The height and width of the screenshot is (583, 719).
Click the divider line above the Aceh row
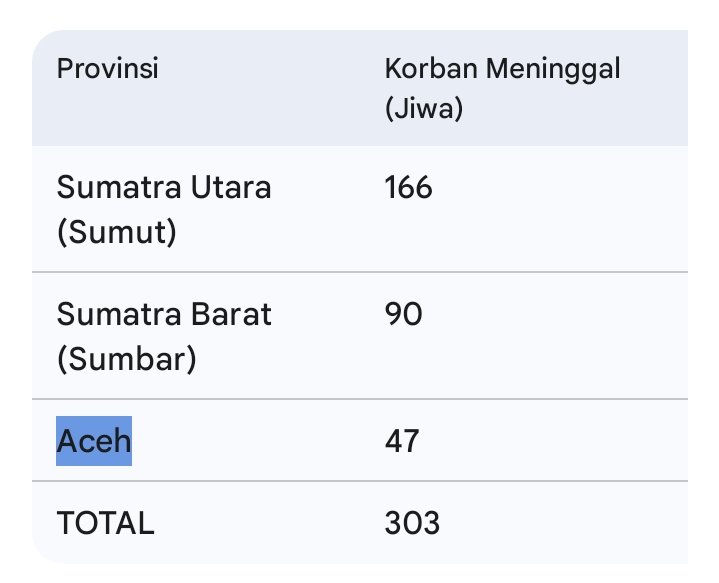click(x=360, y=399)
